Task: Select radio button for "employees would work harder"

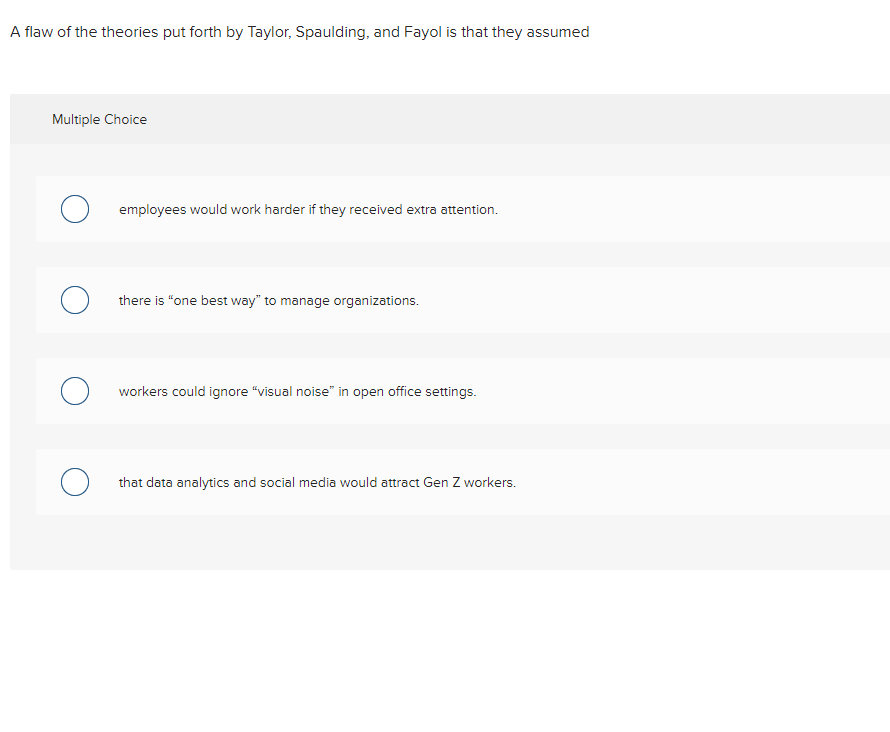Action: point(75,209)
